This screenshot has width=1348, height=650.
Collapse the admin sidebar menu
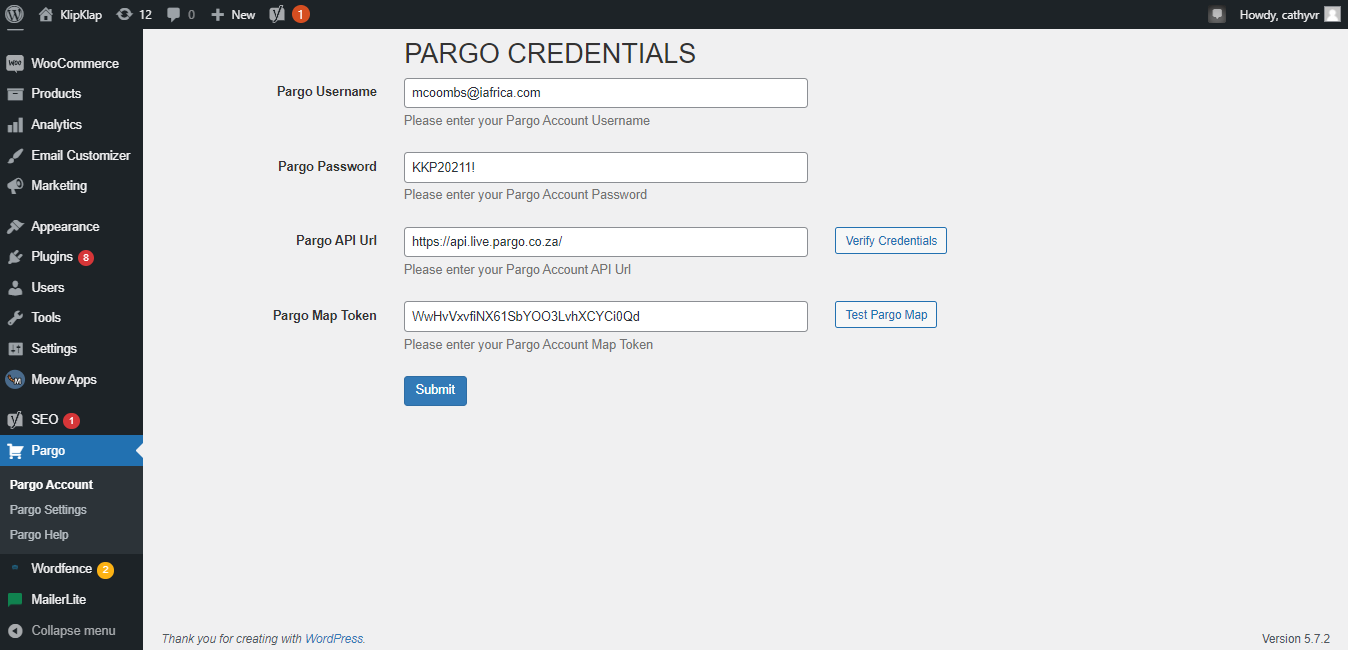click(70, 630)
